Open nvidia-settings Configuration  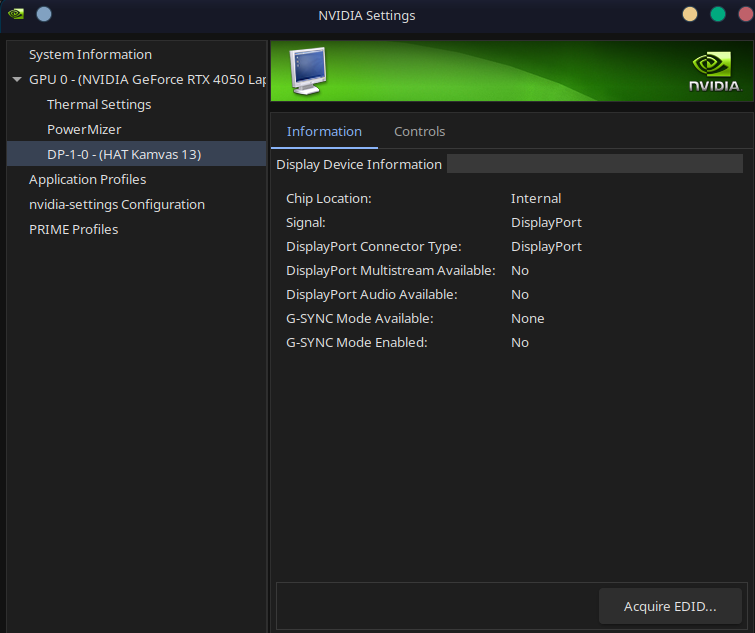tap(116, 205)
